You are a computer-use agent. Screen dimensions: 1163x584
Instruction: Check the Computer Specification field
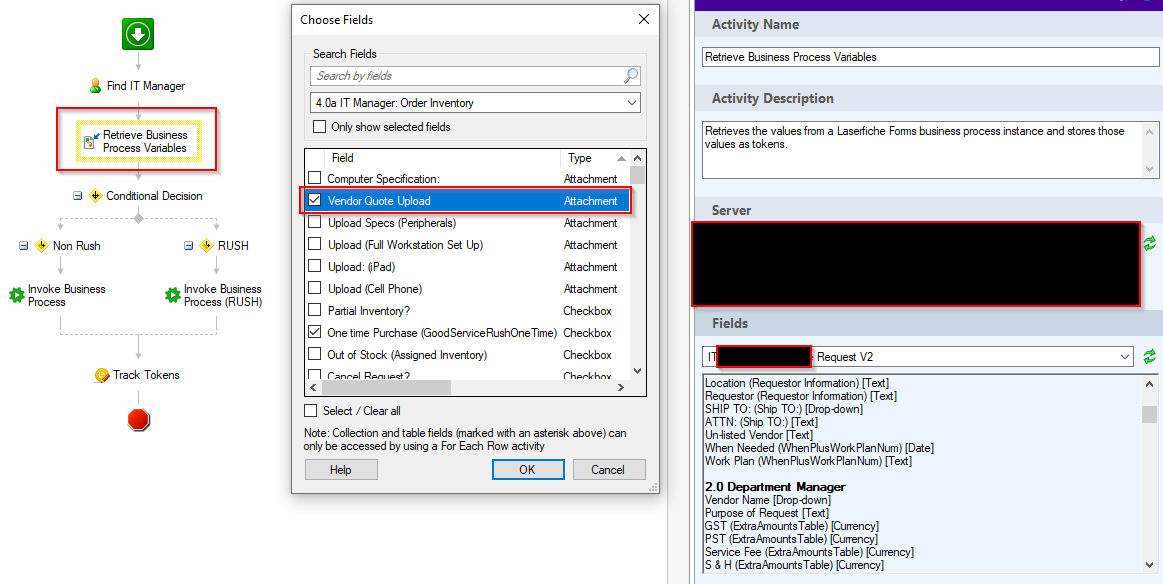pyautogui.click(x=314, y=179)
